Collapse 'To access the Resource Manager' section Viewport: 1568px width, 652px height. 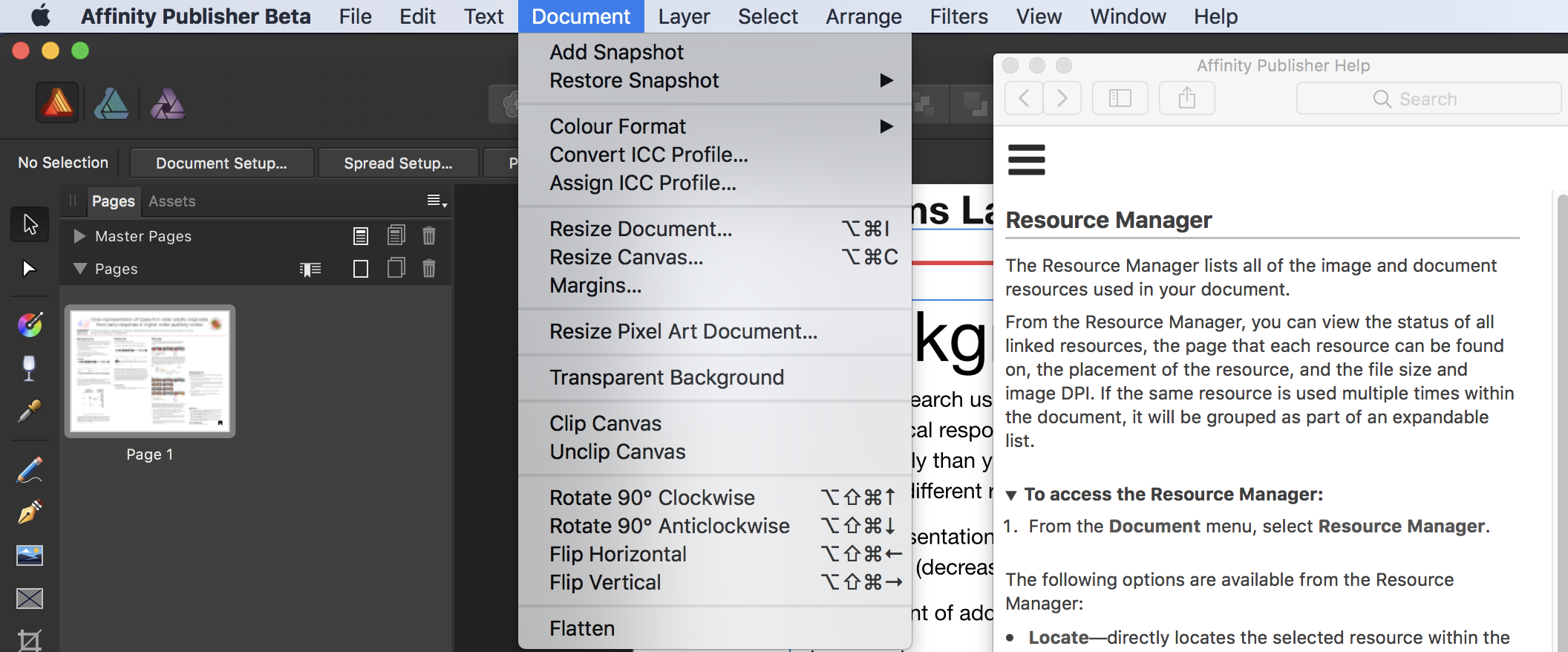tap(1011, 495)
